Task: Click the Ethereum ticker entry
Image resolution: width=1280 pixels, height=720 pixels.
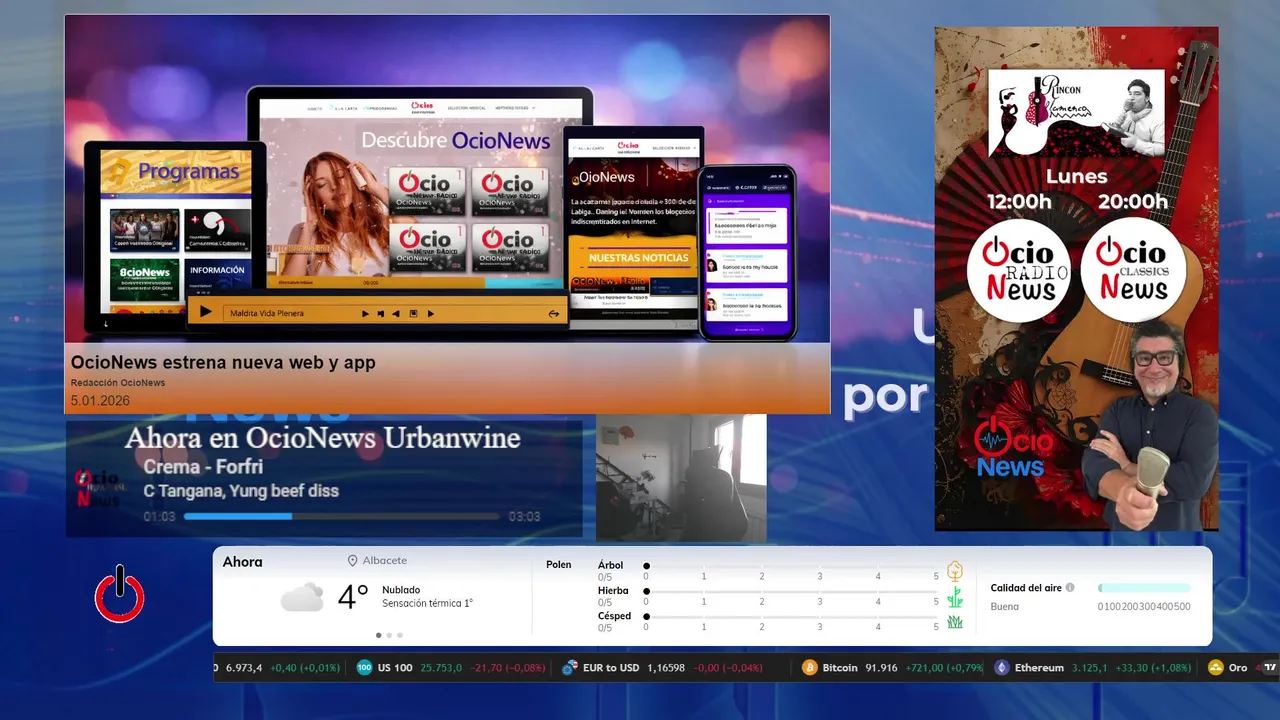Action: point(1093,668)
